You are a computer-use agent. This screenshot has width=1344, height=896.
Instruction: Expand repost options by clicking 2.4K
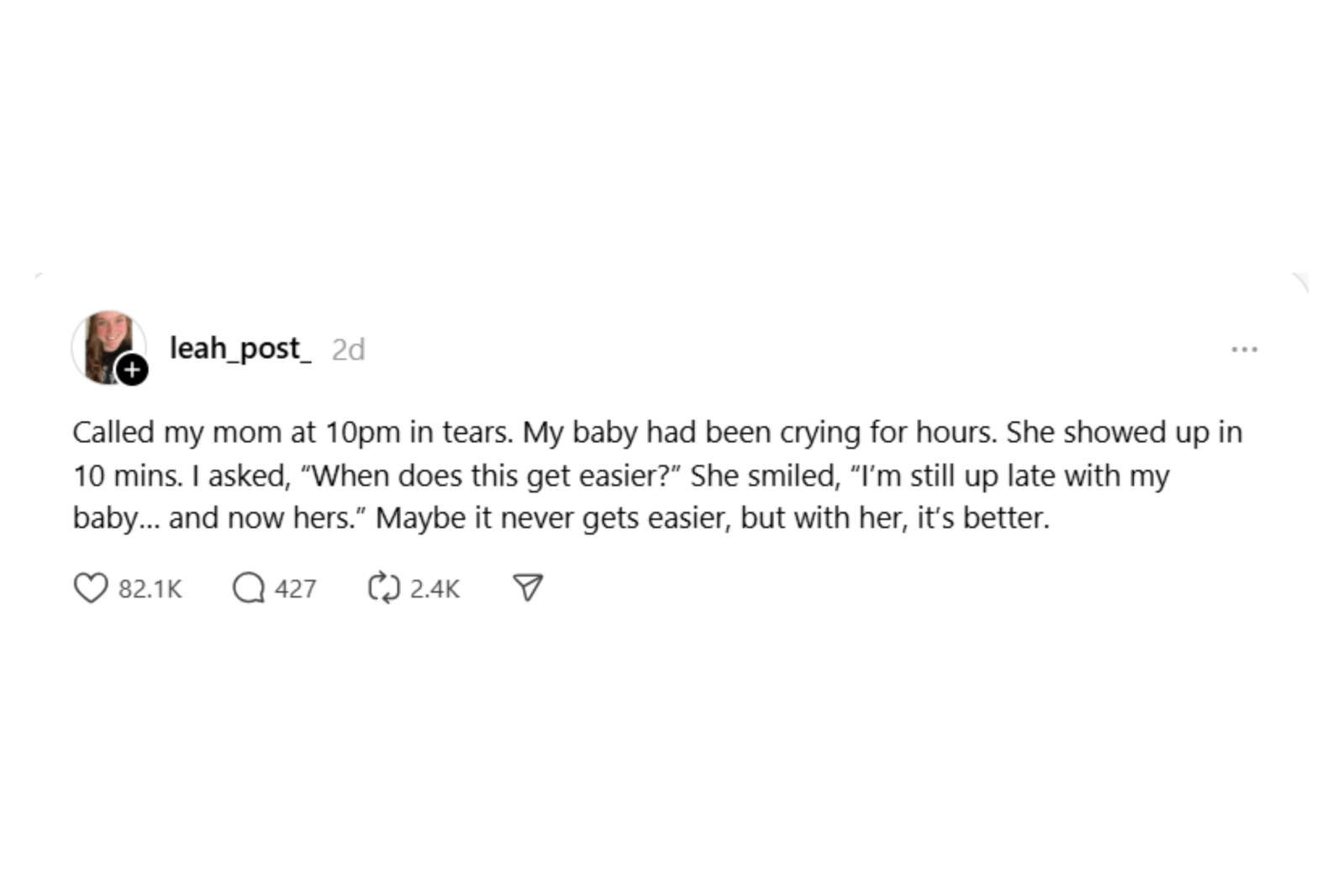tap(433, 588)
